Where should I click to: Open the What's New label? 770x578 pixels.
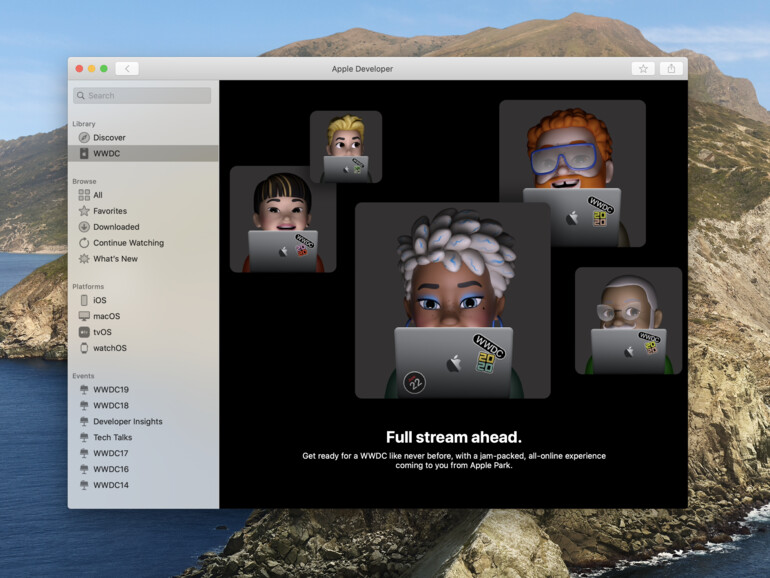tap(115, 259)
